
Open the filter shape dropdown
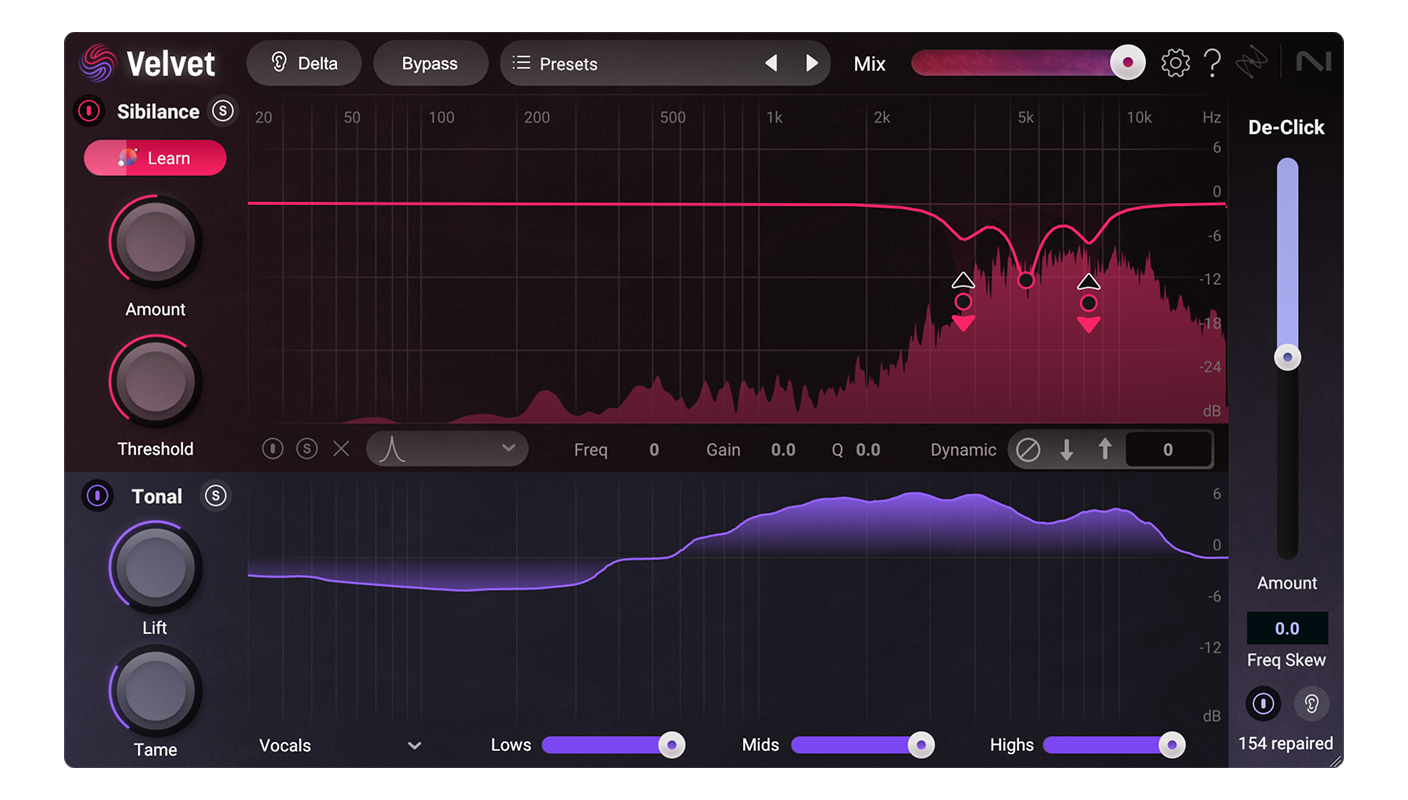[447, 449]
